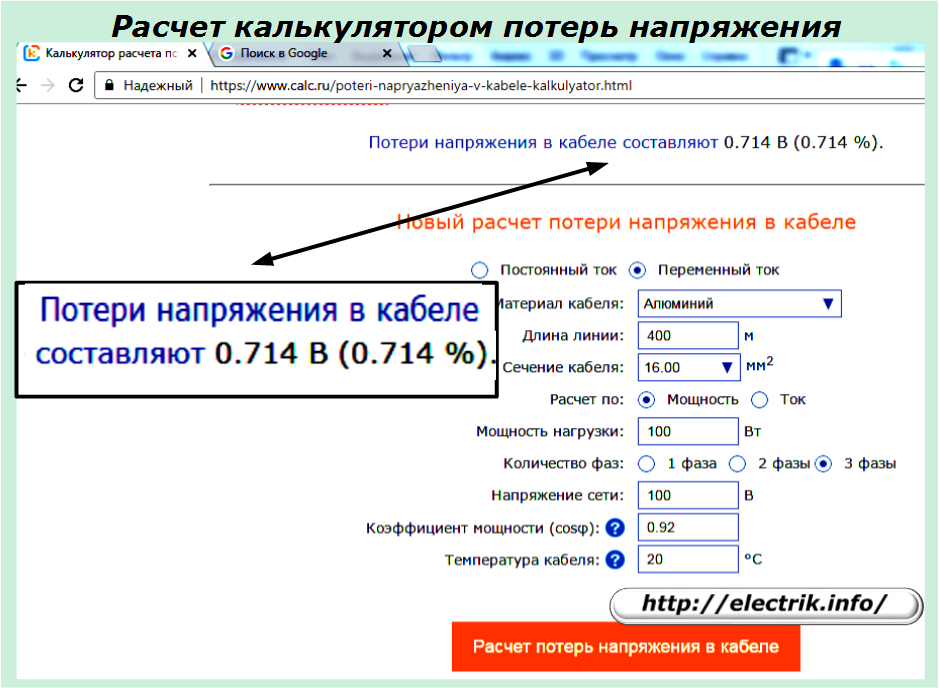The height and width of the screenshot is (688, 939).
Task: Reload the page with refresh icon
Action: tap(75, 85)
